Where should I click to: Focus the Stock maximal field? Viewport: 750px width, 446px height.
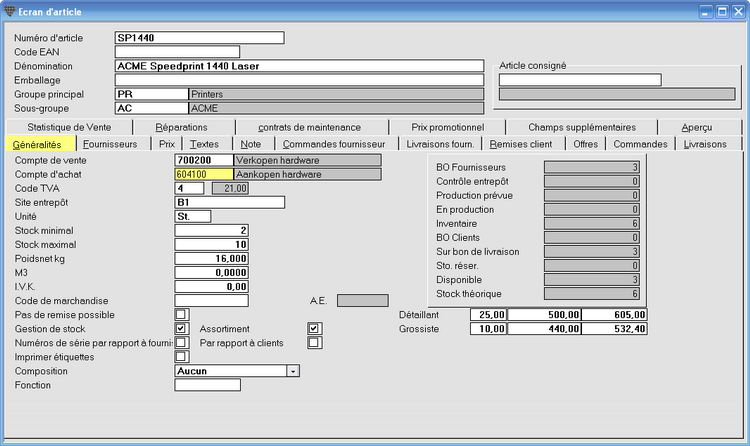click(x=212, y=245)
